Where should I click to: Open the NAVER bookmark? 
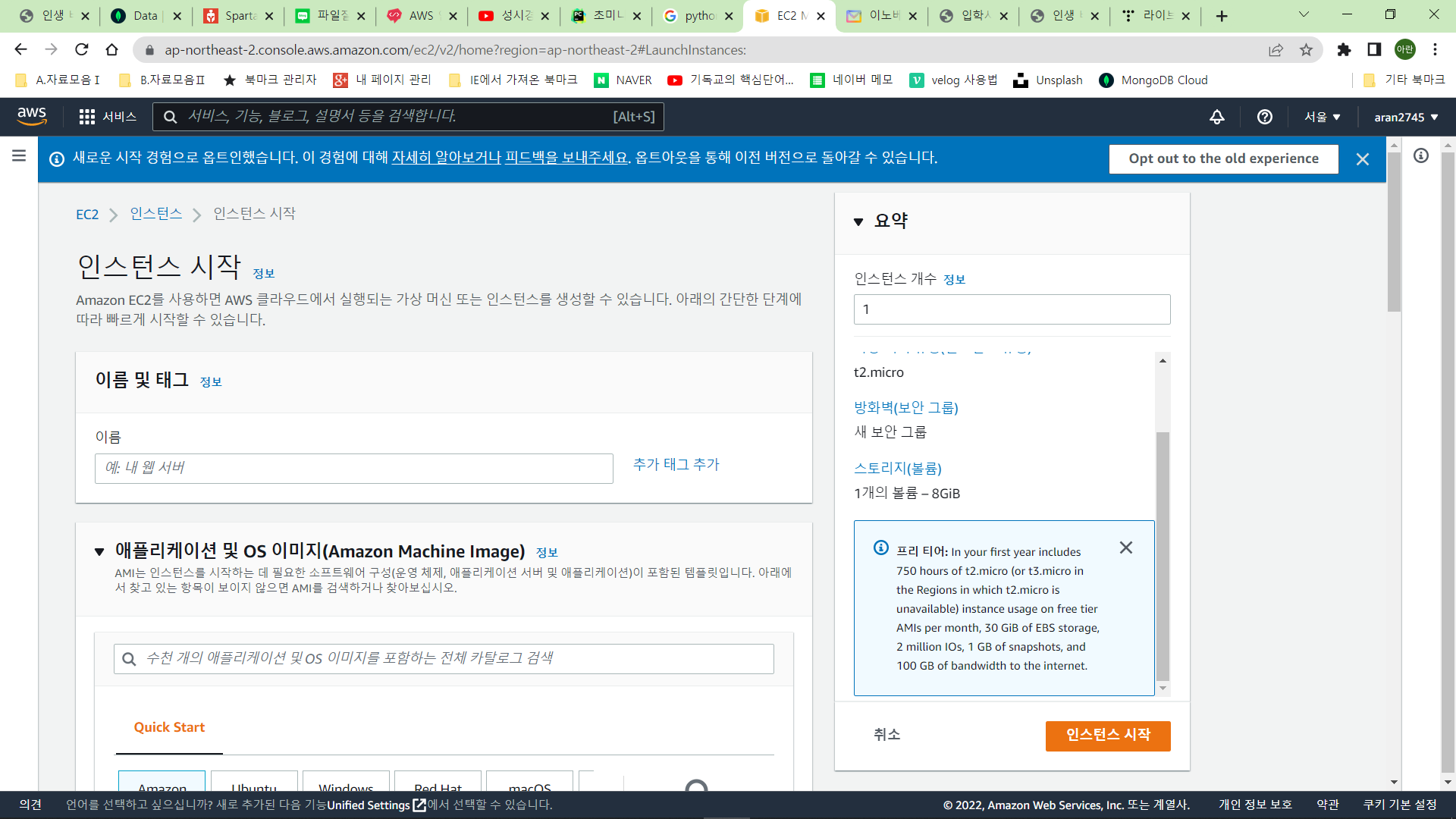tap(623, 80)
